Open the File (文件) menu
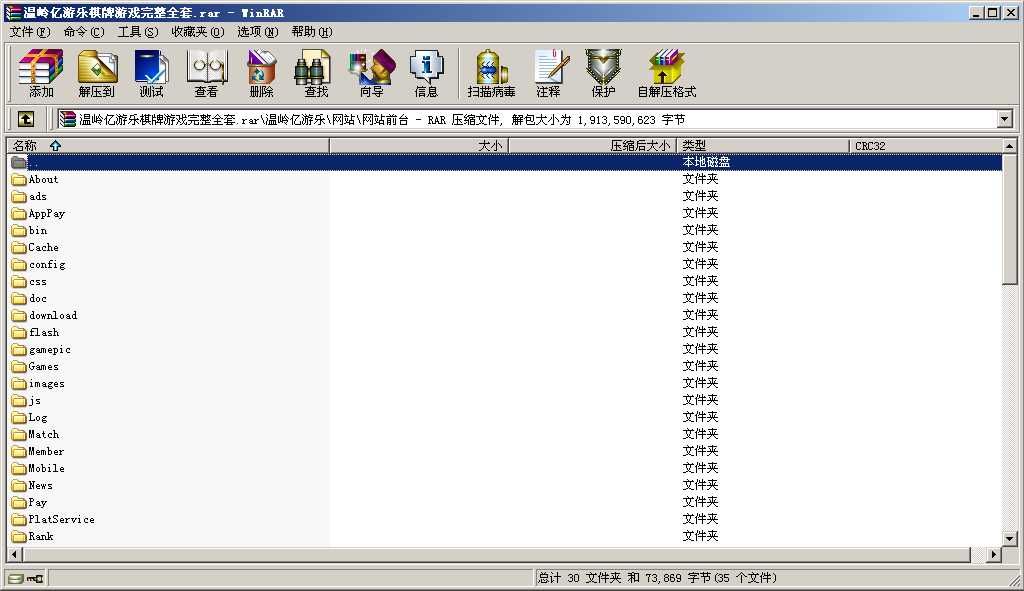This screenshot has height=591, width=1024. (29, 32)
